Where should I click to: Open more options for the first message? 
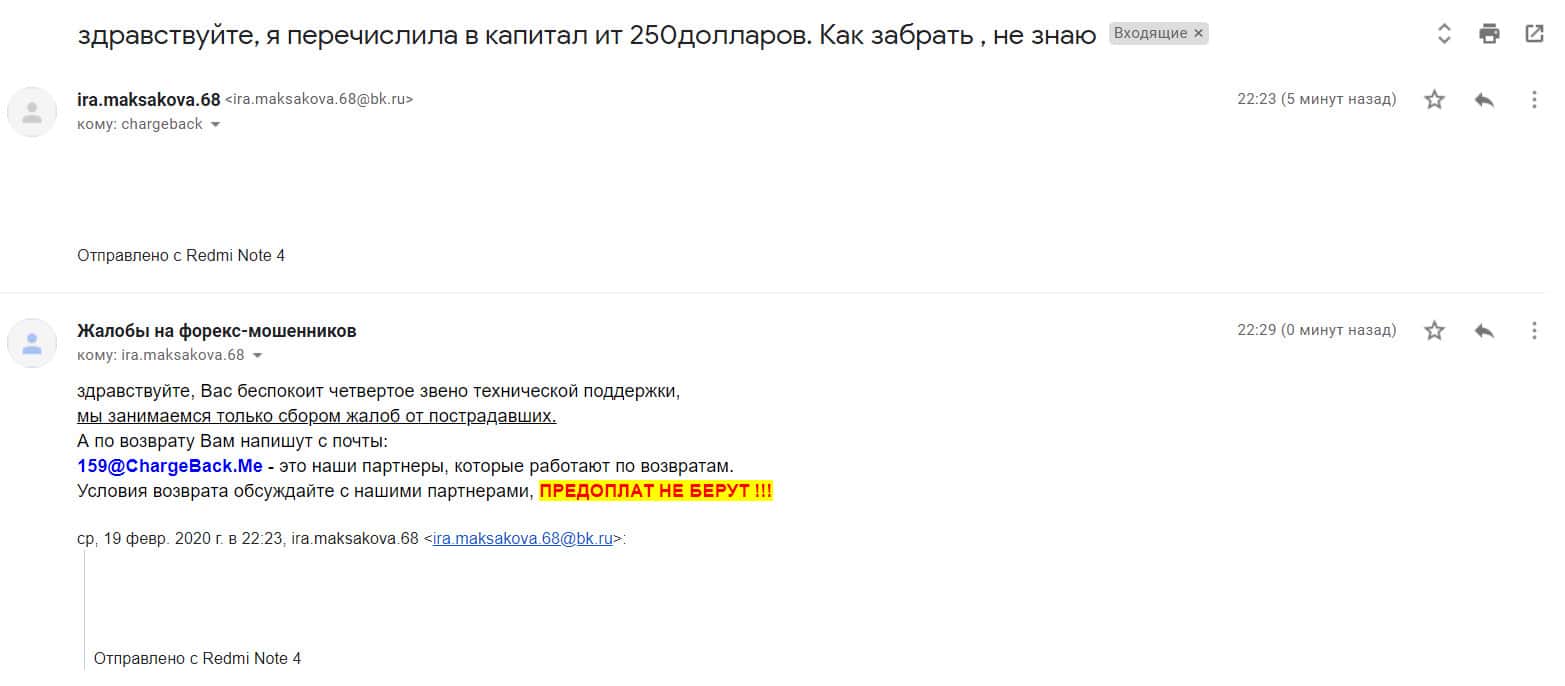(1534, 100)
